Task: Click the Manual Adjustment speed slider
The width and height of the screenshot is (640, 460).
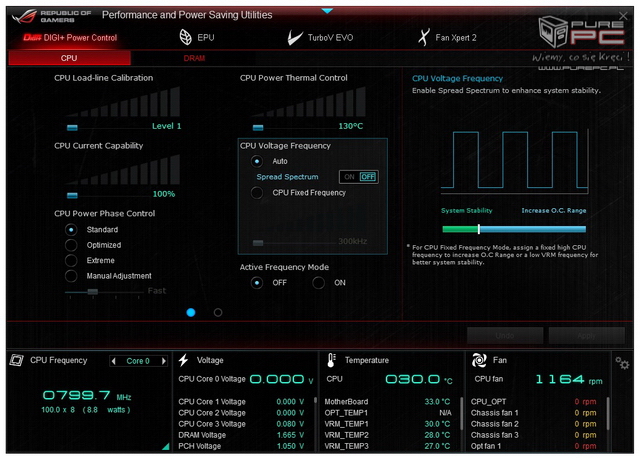Action: tap(93, 291)
